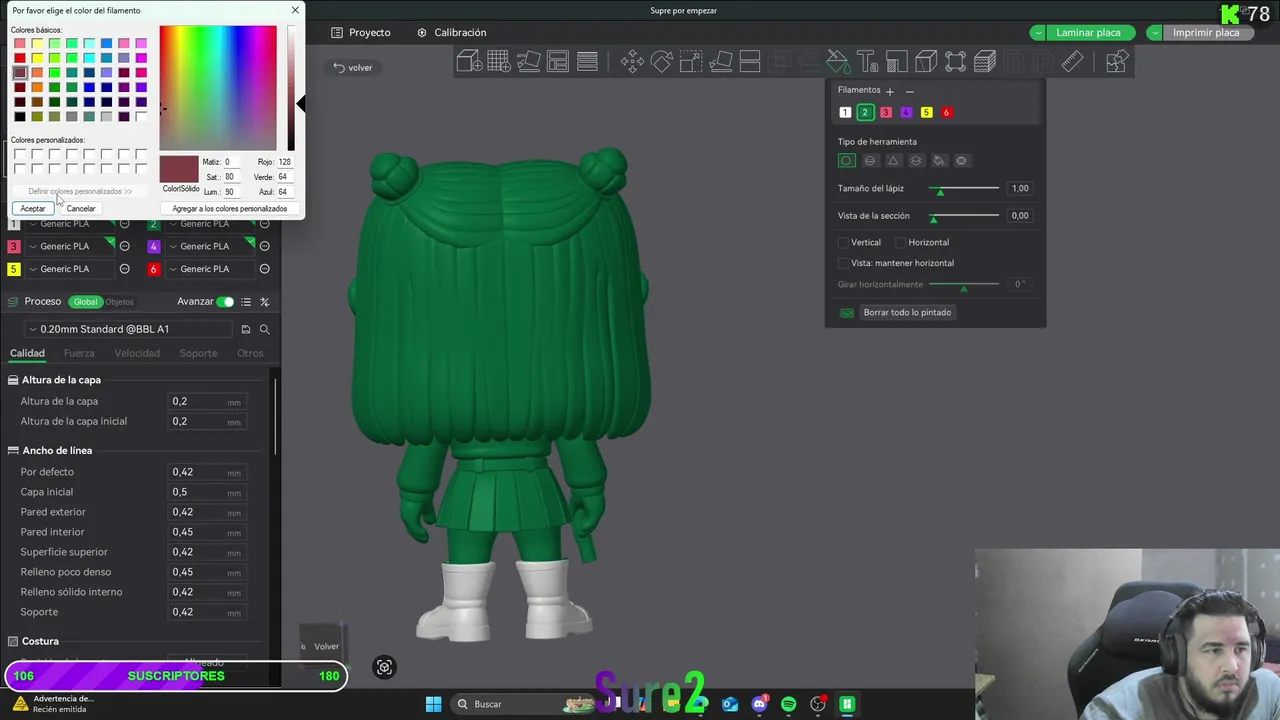Open filament 3 Generic PLA dropdown
This screenshot has height=720, width=1280.
(x=69, y=246)
